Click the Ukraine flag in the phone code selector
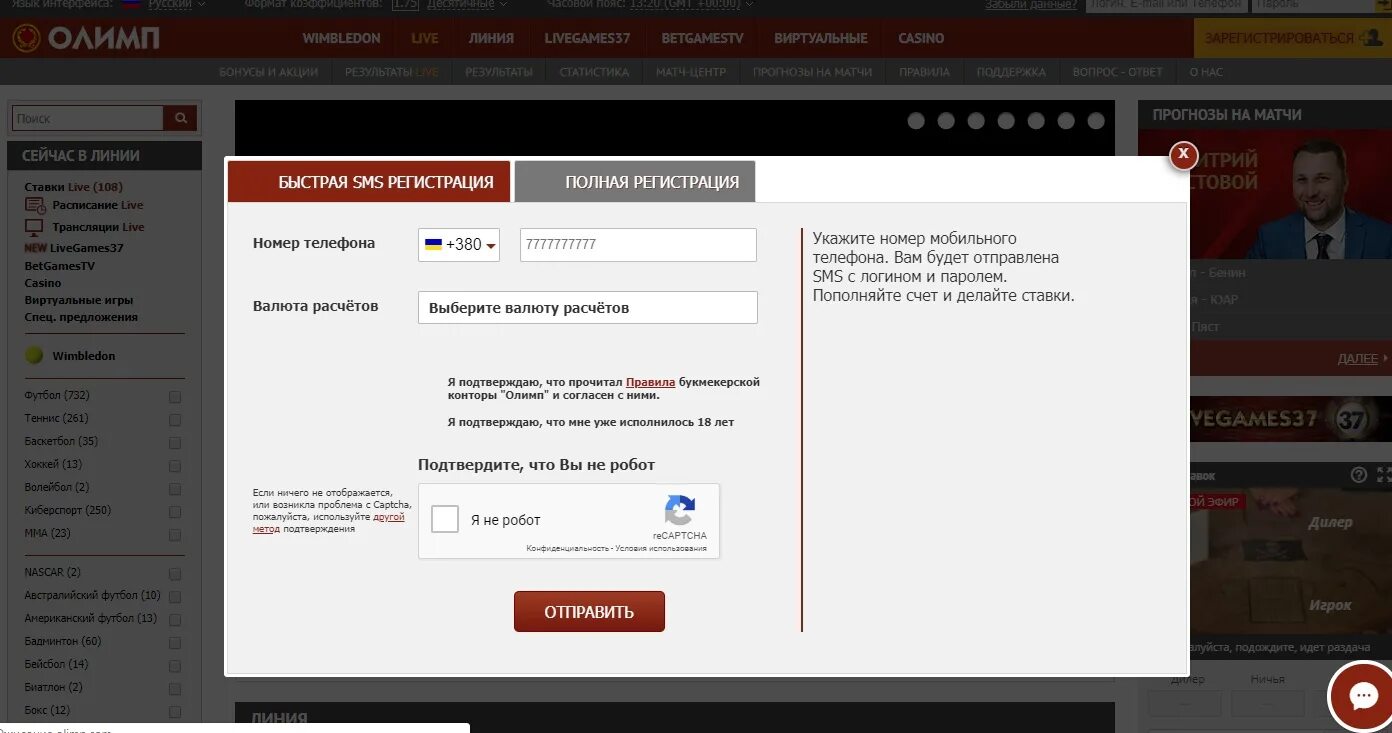 (x=433, y=244)
